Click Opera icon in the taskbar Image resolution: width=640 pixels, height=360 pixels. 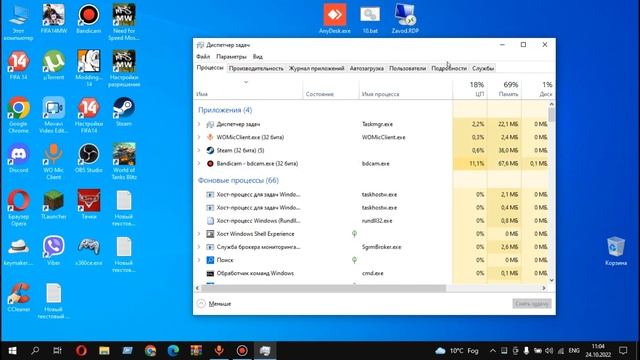coord(81,350)
